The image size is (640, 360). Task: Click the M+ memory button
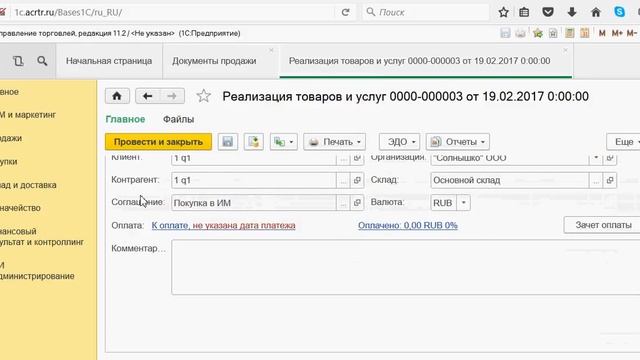[x=617, y=33]
